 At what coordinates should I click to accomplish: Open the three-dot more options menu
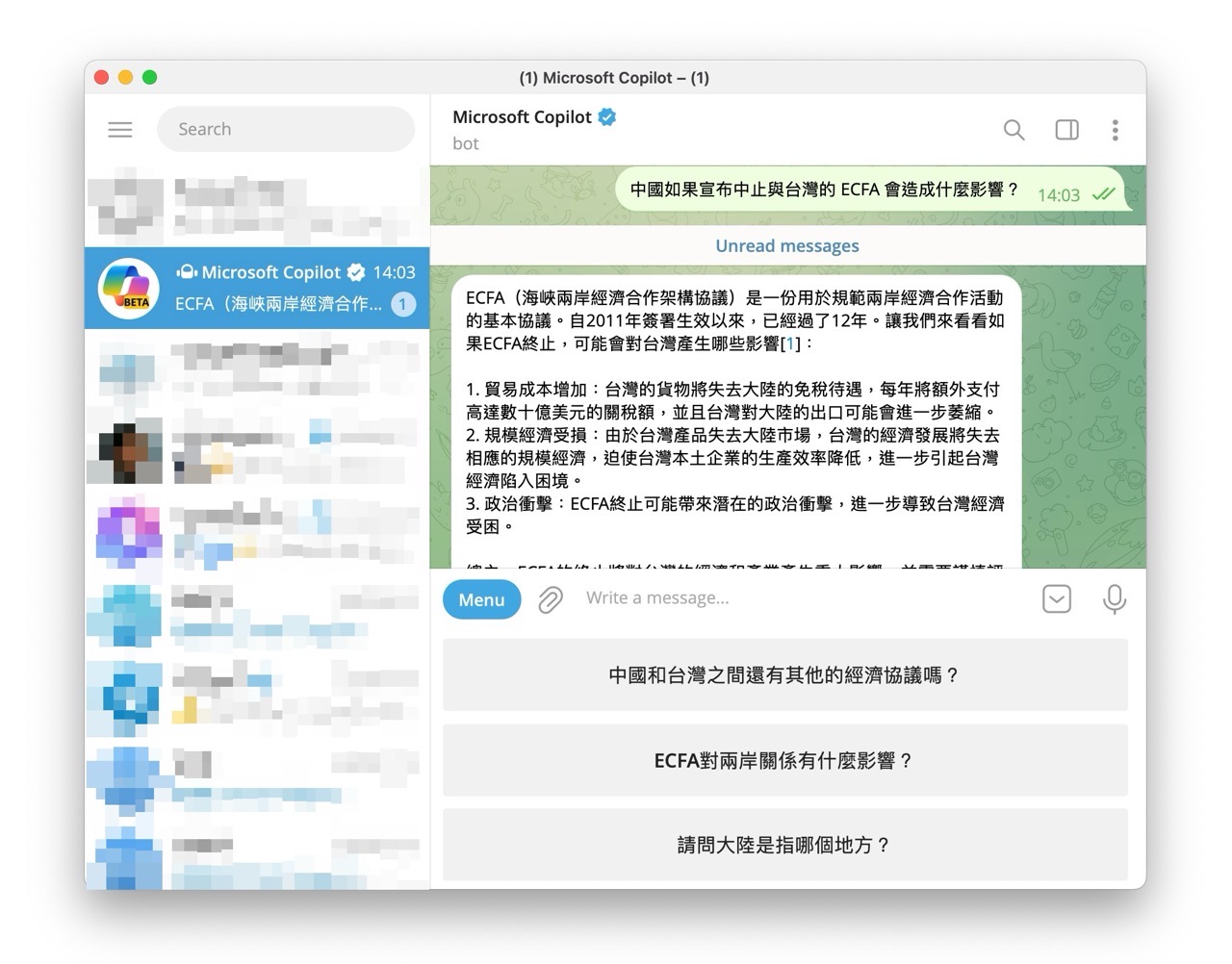(1115, 130)
